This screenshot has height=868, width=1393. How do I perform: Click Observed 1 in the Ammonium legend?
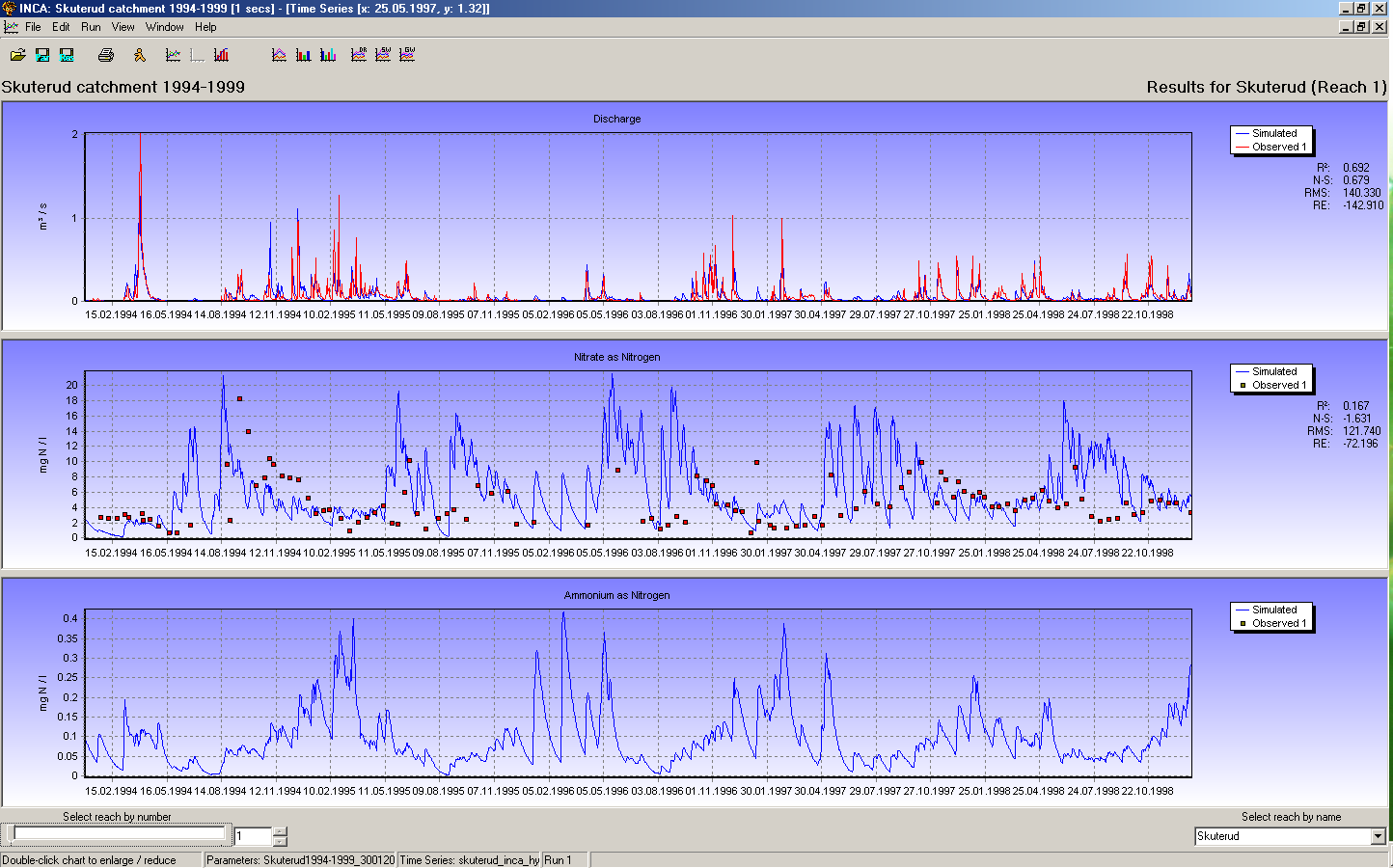point(1279,623)
